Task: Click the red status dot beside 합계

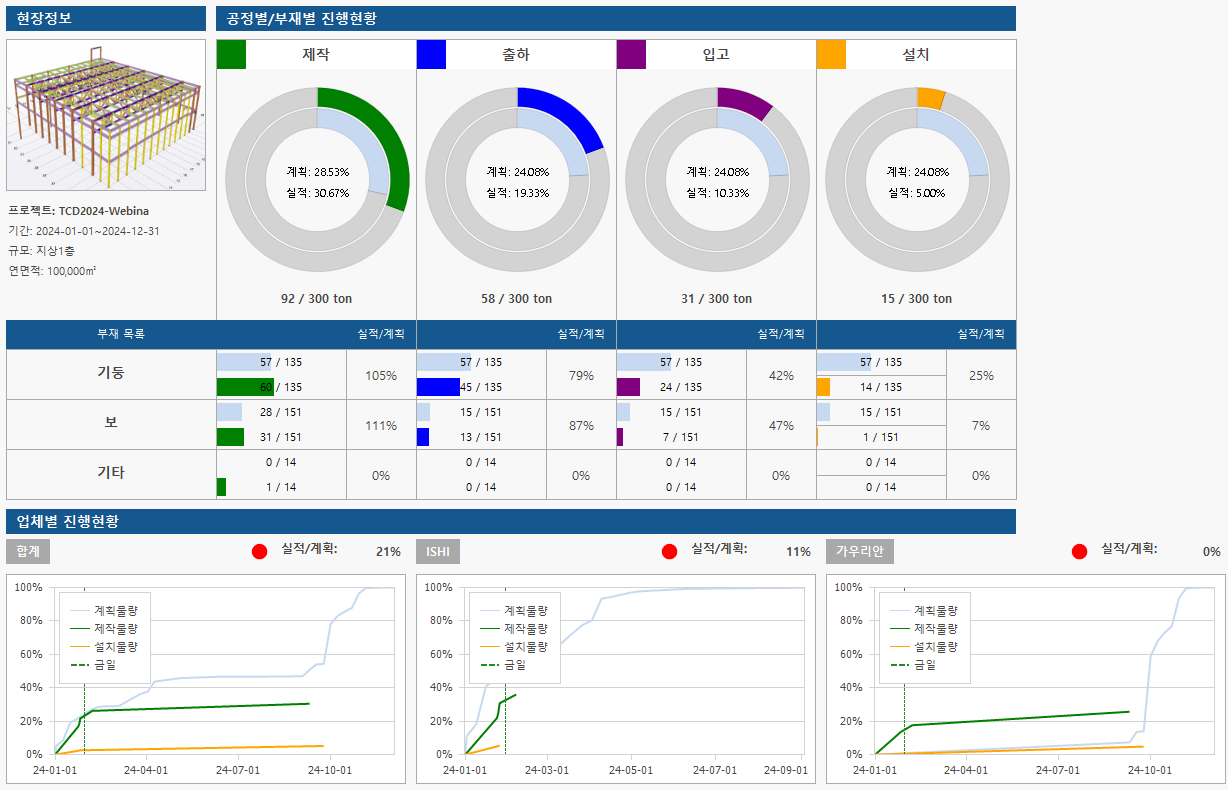Action: [260, 551]
